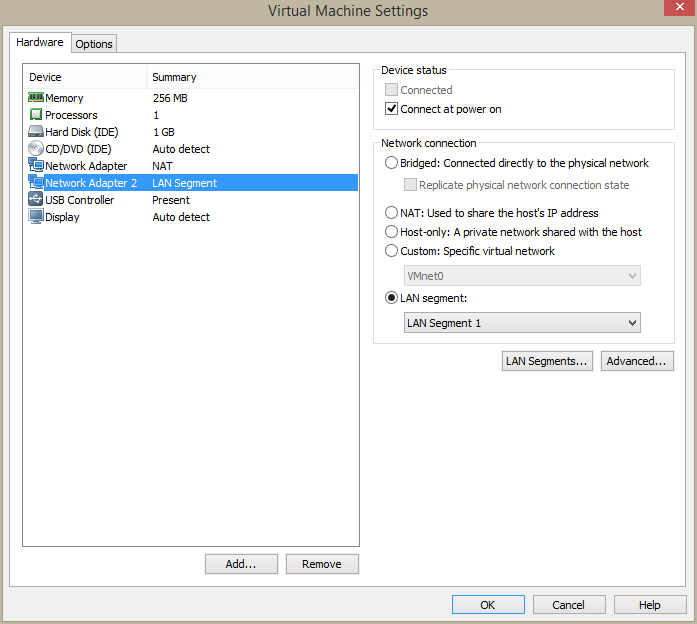Image resolution: width=697 pixels, height=624 pixels.
Task: Open the Advanced... network settings
Action: [637, 361]
